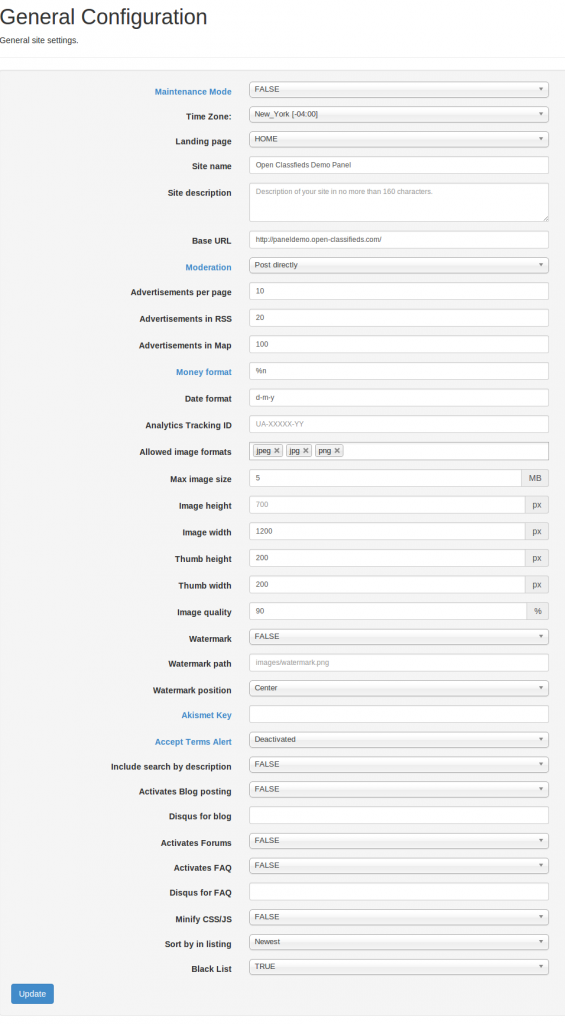The height and width of the screenshot is (1024, 565).
Task: Focus the Site name text field
Action: [x=398, y=165]
